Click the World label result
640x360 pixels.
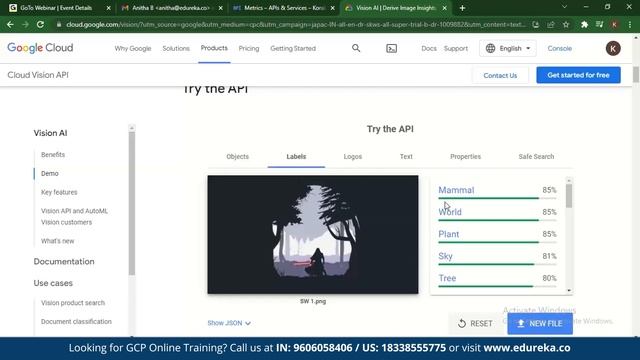point(450,212)
